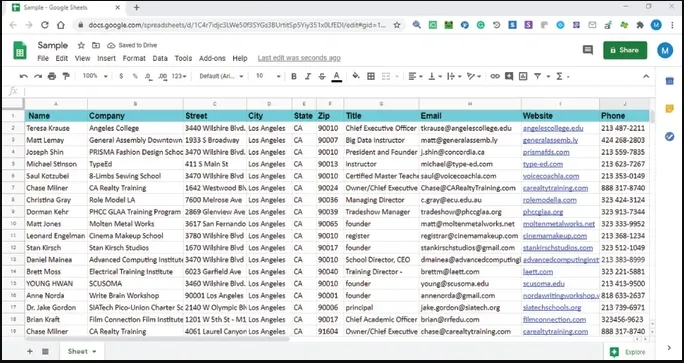Click the Name header cell
Screen dimensions: 684x363
pos(56,116)
